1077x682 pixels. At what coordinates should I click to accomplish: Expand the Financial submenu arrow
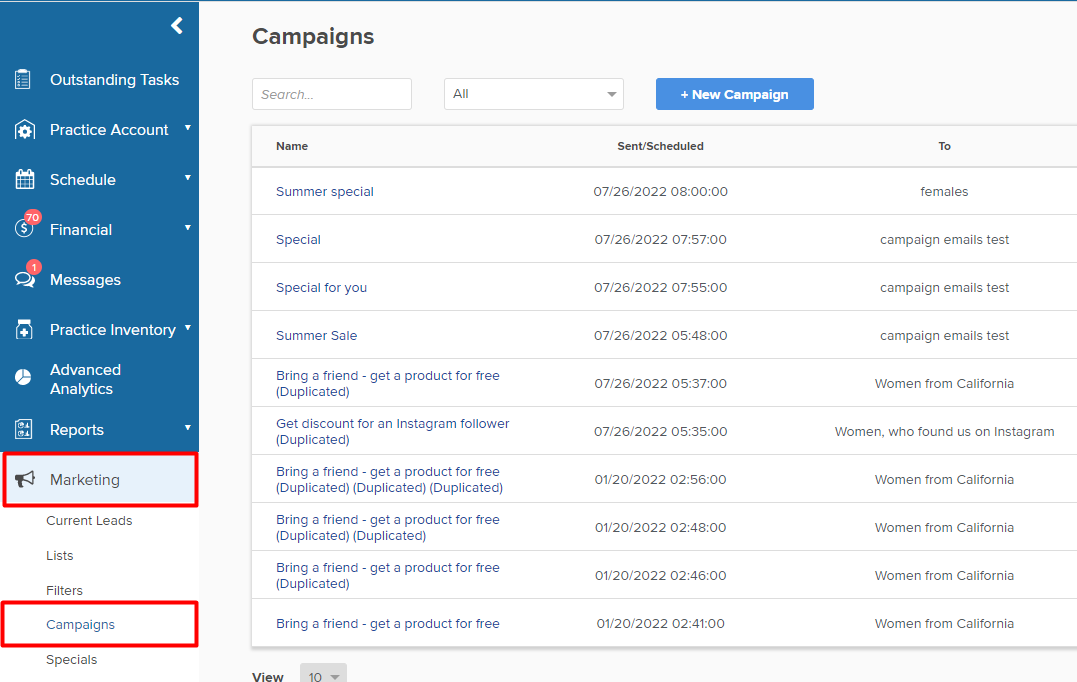(x=187, y=228)
